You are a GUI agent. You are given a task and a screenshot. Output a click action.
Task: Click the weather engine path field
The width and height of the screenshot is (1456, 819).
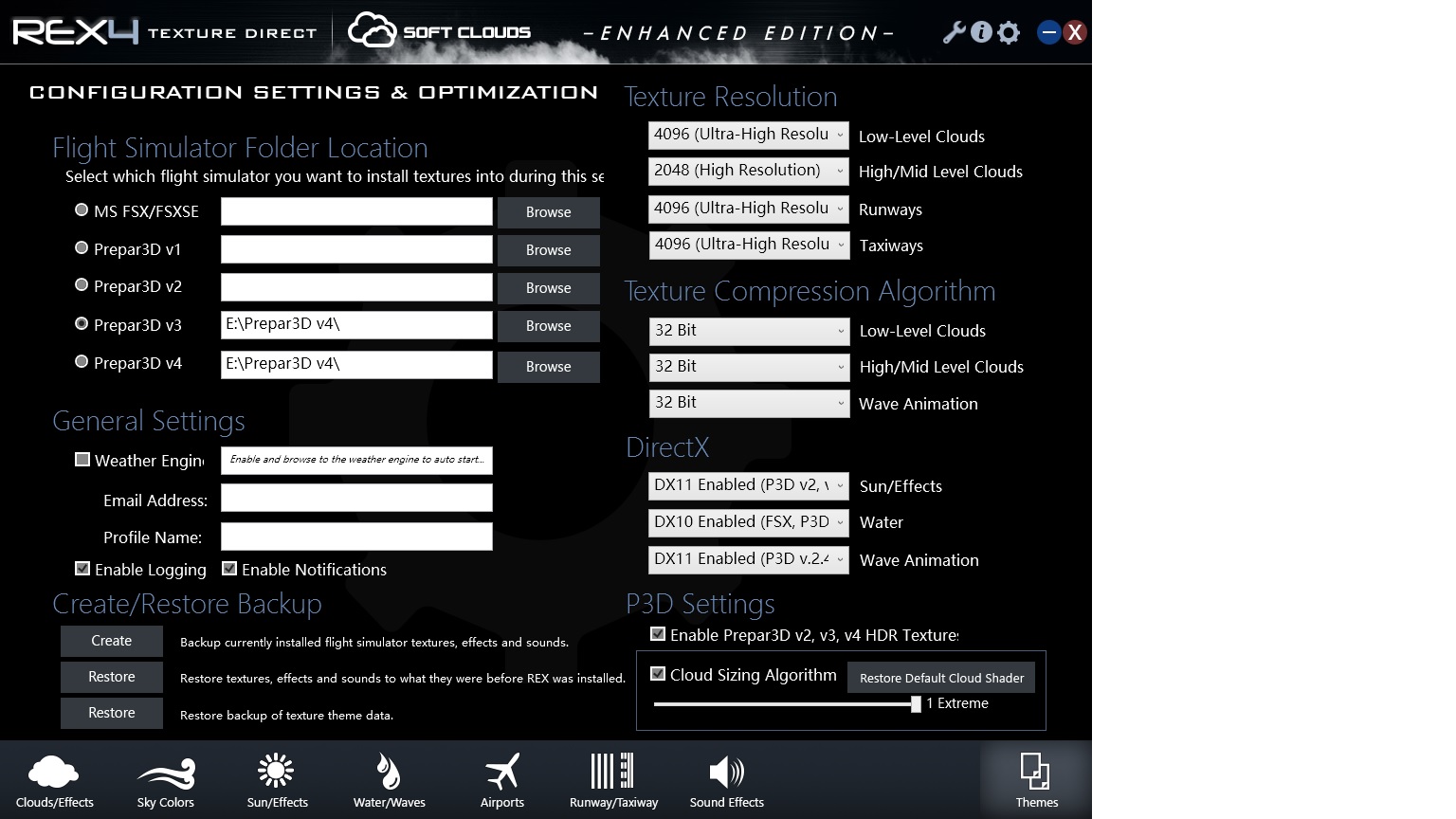click(356, 461)
